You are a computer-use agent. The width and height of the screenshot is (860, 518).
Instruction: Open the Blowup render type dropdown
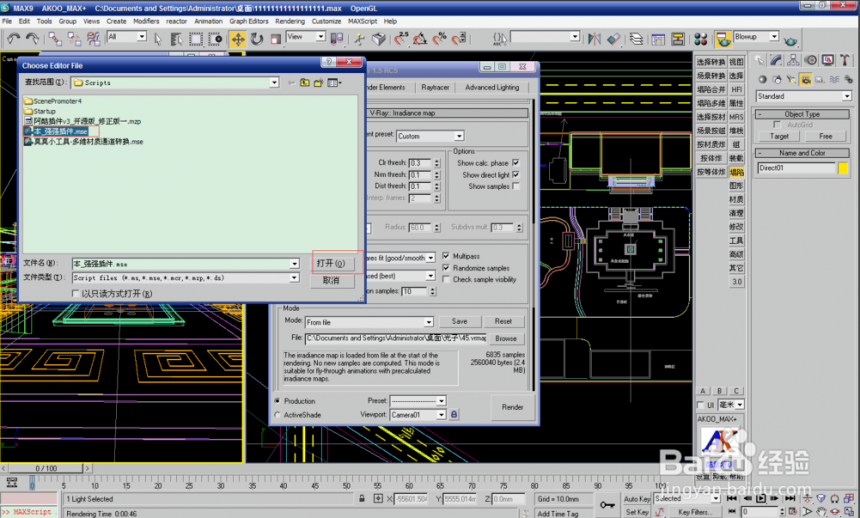coord(774,36)
